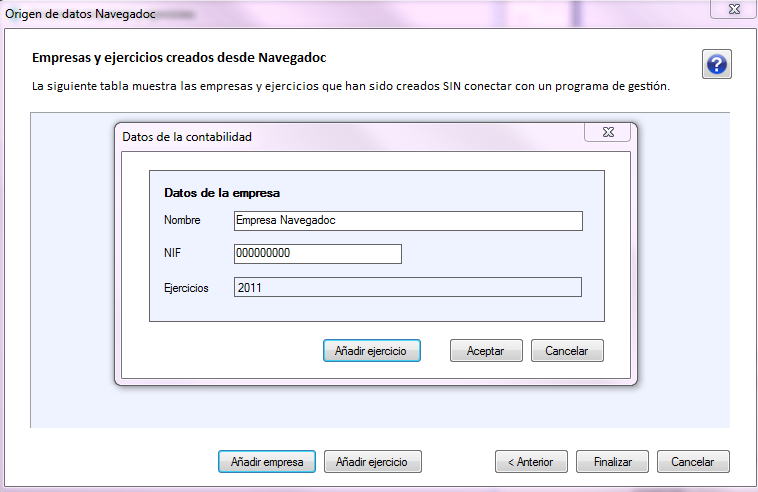Screen dimensions: 758x492
Task: Confirm the dialog with Aceptar
Action: tap(486, 351)
